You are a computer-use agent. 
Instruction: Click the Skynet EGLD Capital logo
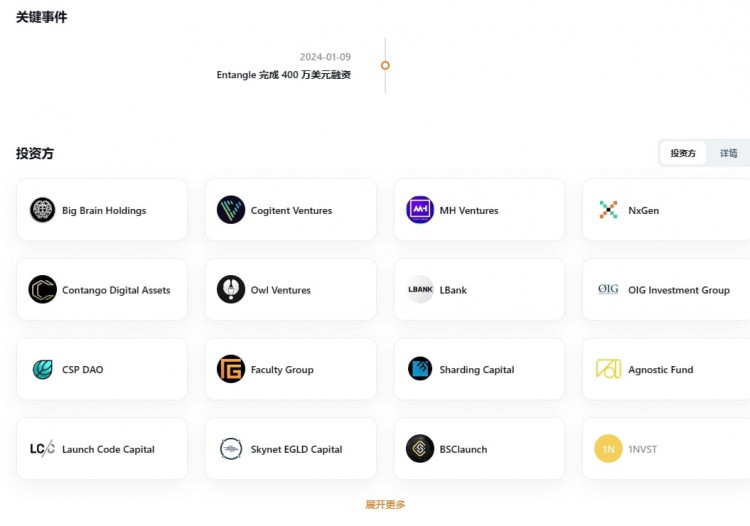click(231, 449)
